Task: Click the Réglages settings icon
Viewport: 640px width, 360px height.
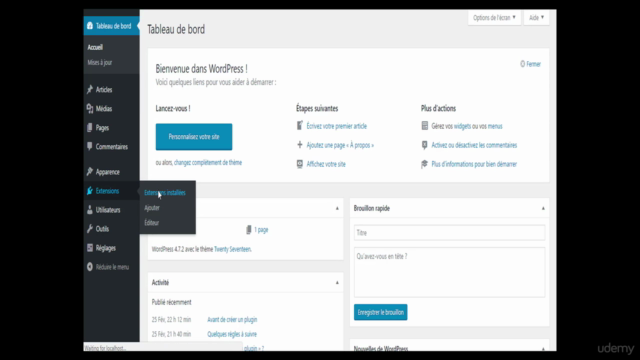Action: (x=90, y=248)
